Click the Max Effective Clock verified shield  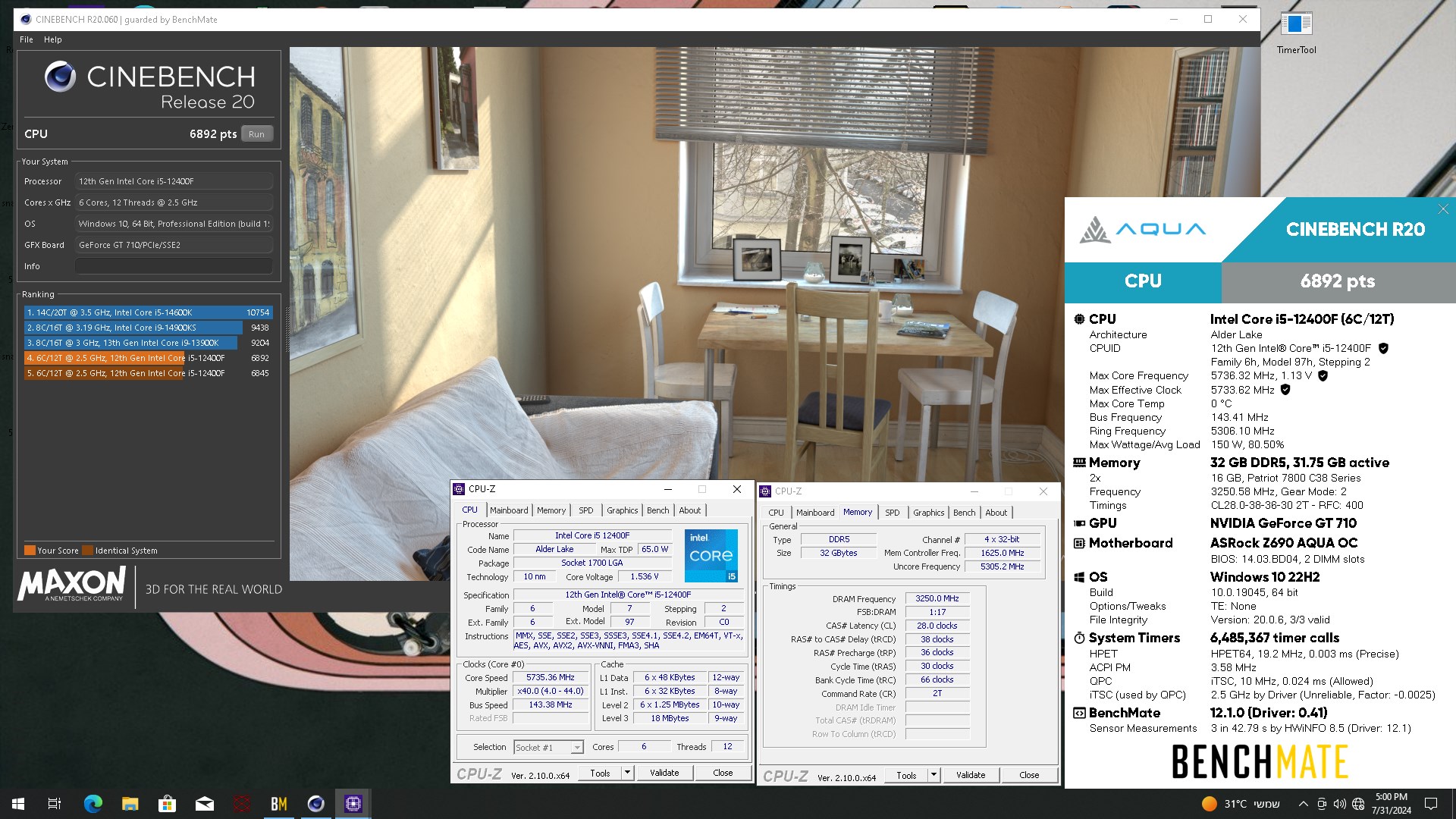(1285, 390)
